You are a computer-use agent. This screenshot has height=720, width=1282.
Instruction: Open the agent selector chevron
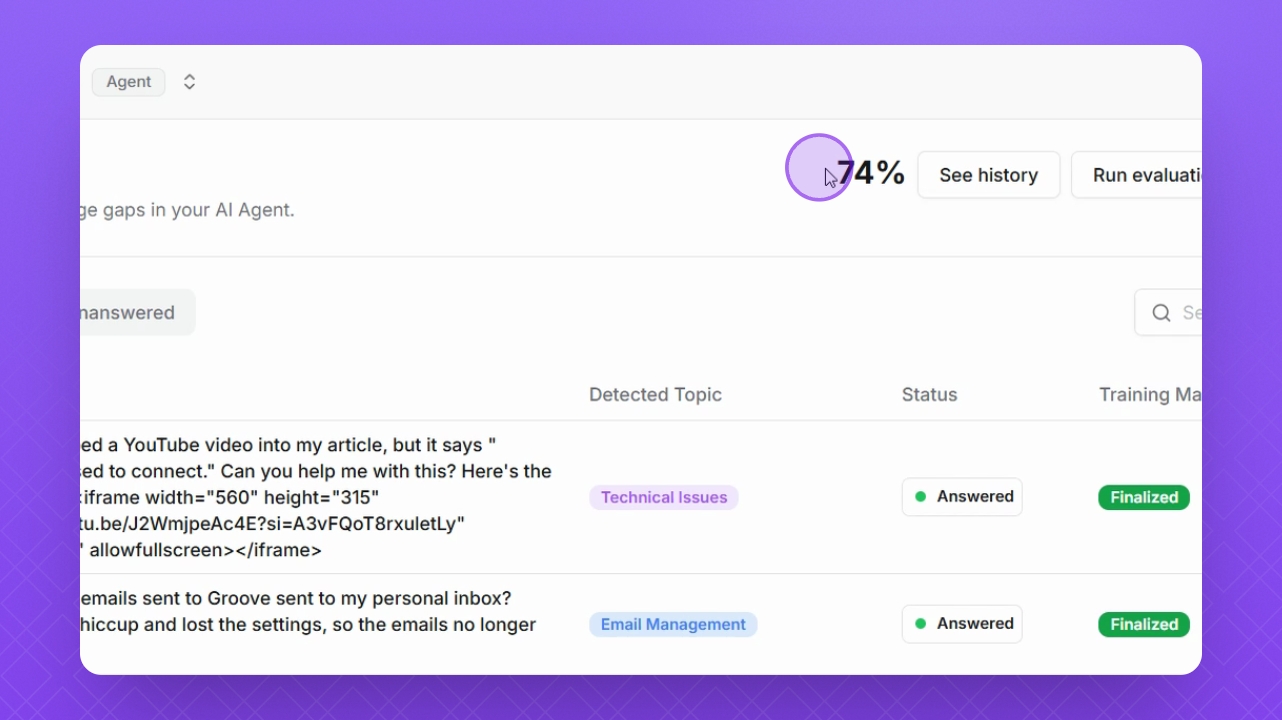[189, 82]
